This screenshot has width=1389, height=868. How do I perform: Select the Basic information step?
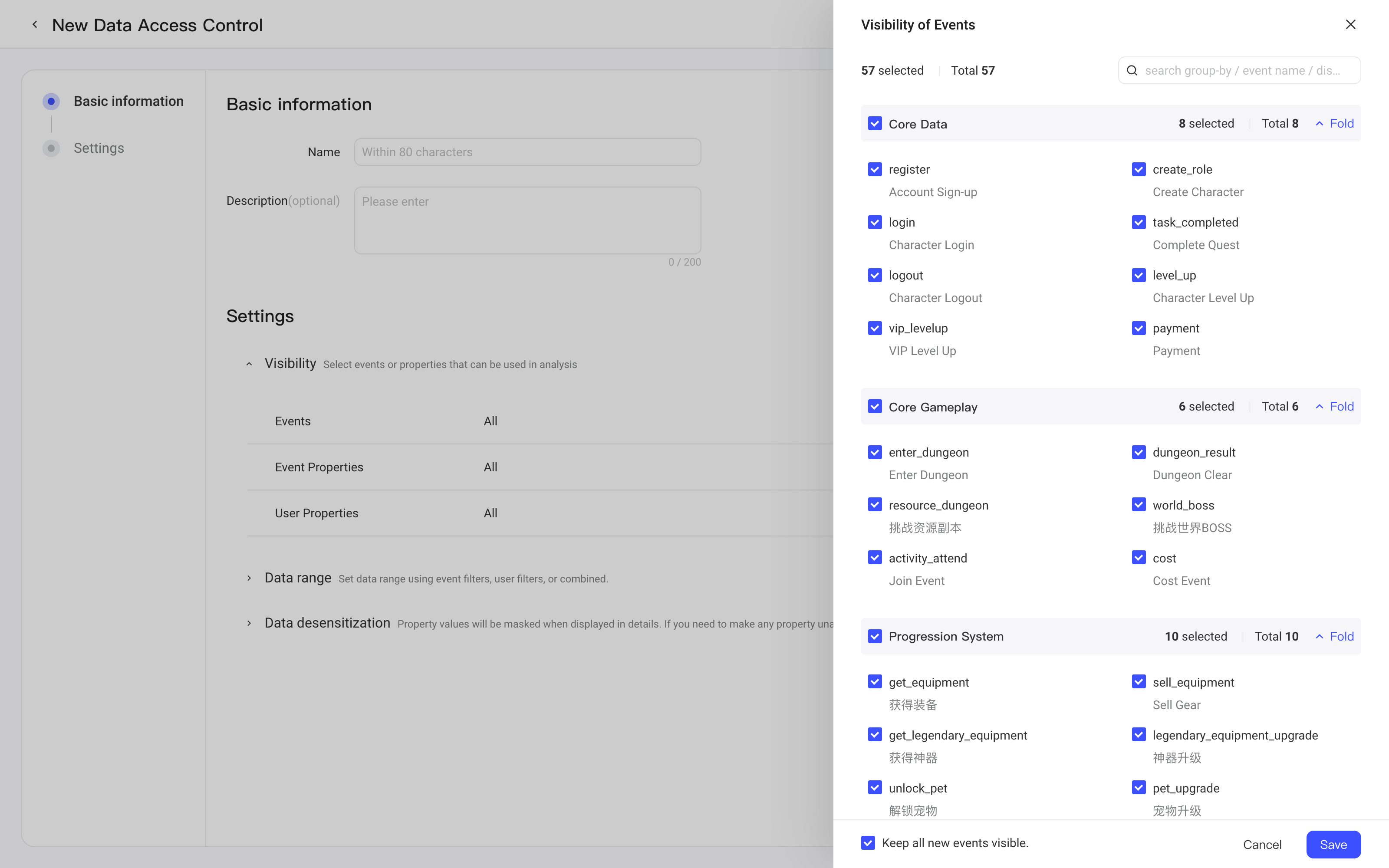[114, 101]
